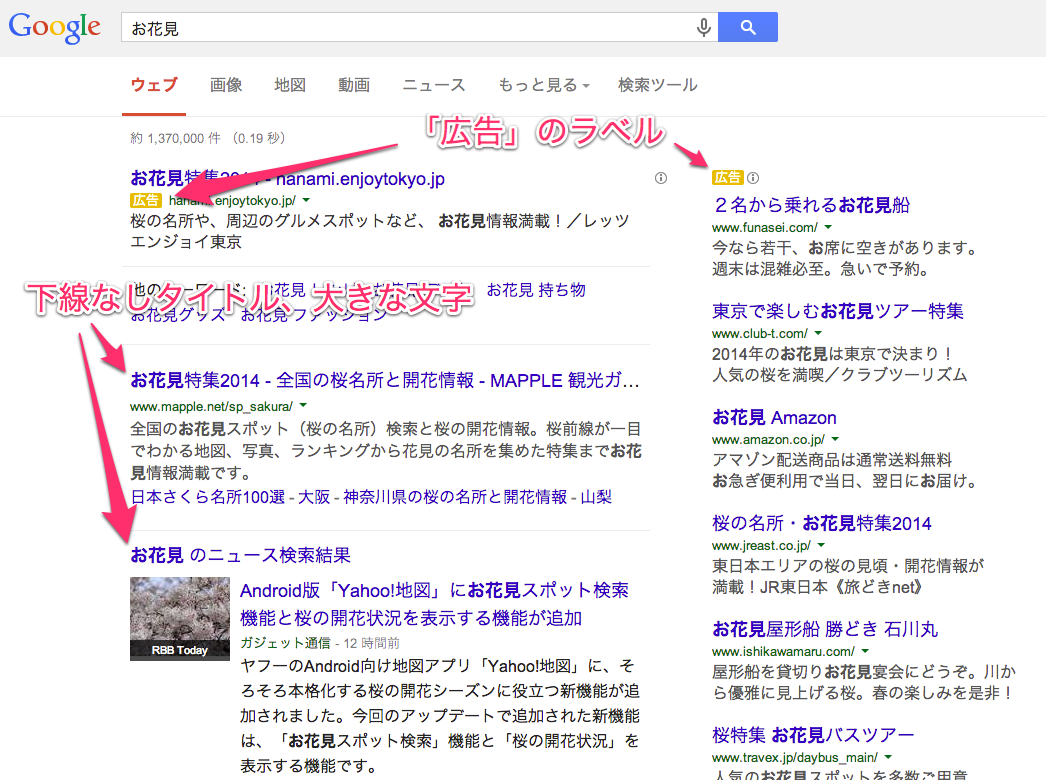Click www.amazon.co.jp/ green URL text

pos(768,440)
